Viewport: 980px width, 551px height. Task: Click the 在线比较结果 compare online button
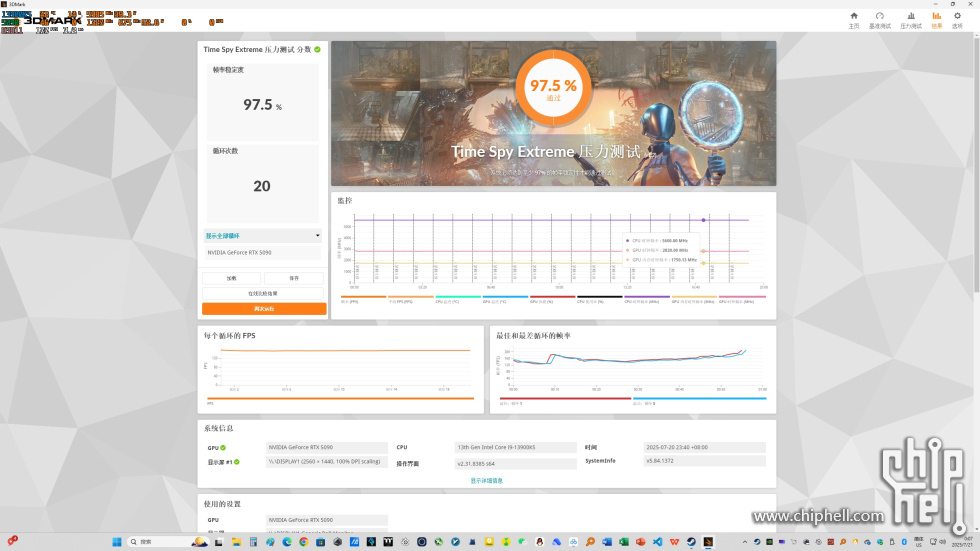click(263, 294)
